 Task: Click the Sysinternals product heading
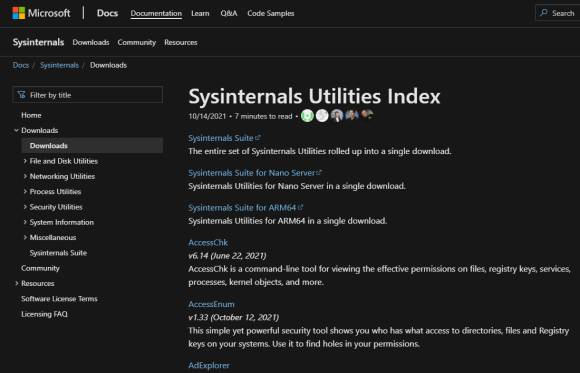(x=38, y=42)
